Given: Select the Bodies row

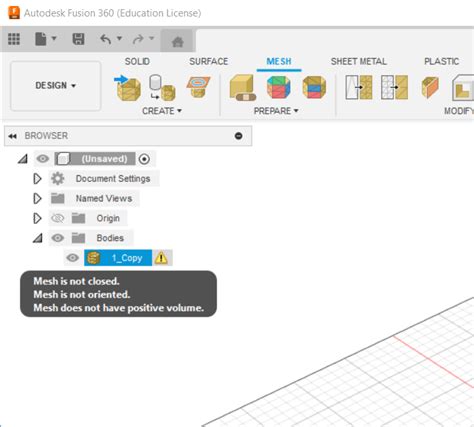Looking at the screenshot, I should (x=91, y=238).
